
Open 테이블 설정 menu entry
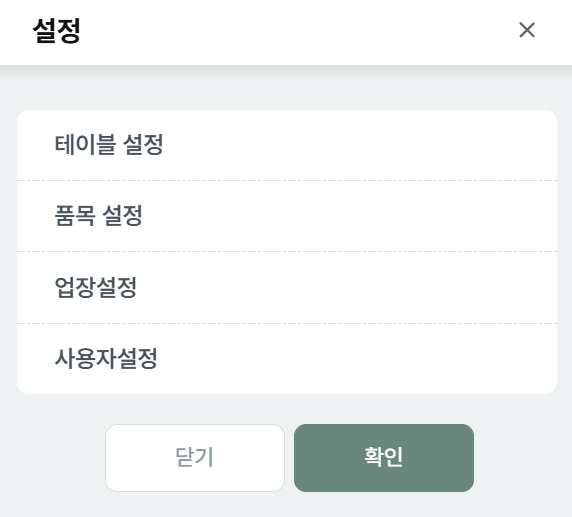pyautogui.click(x=287, y=145)
